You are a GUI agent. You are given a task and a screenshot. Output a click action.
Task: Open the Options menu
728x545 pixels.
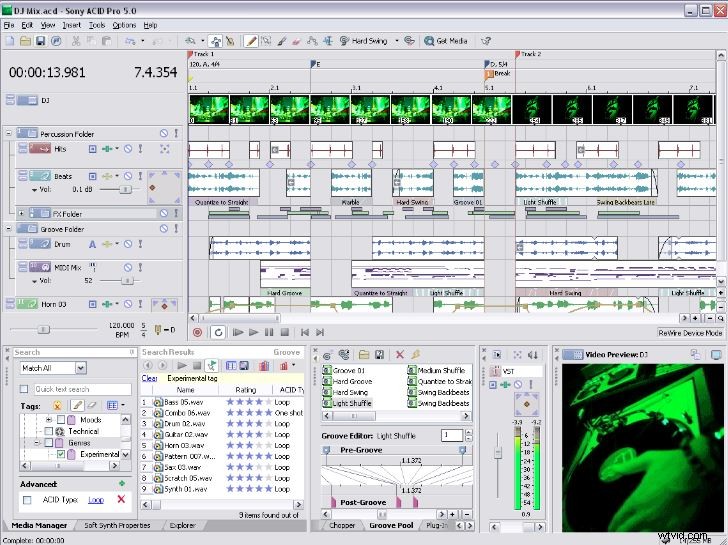(x=124, y=25)
